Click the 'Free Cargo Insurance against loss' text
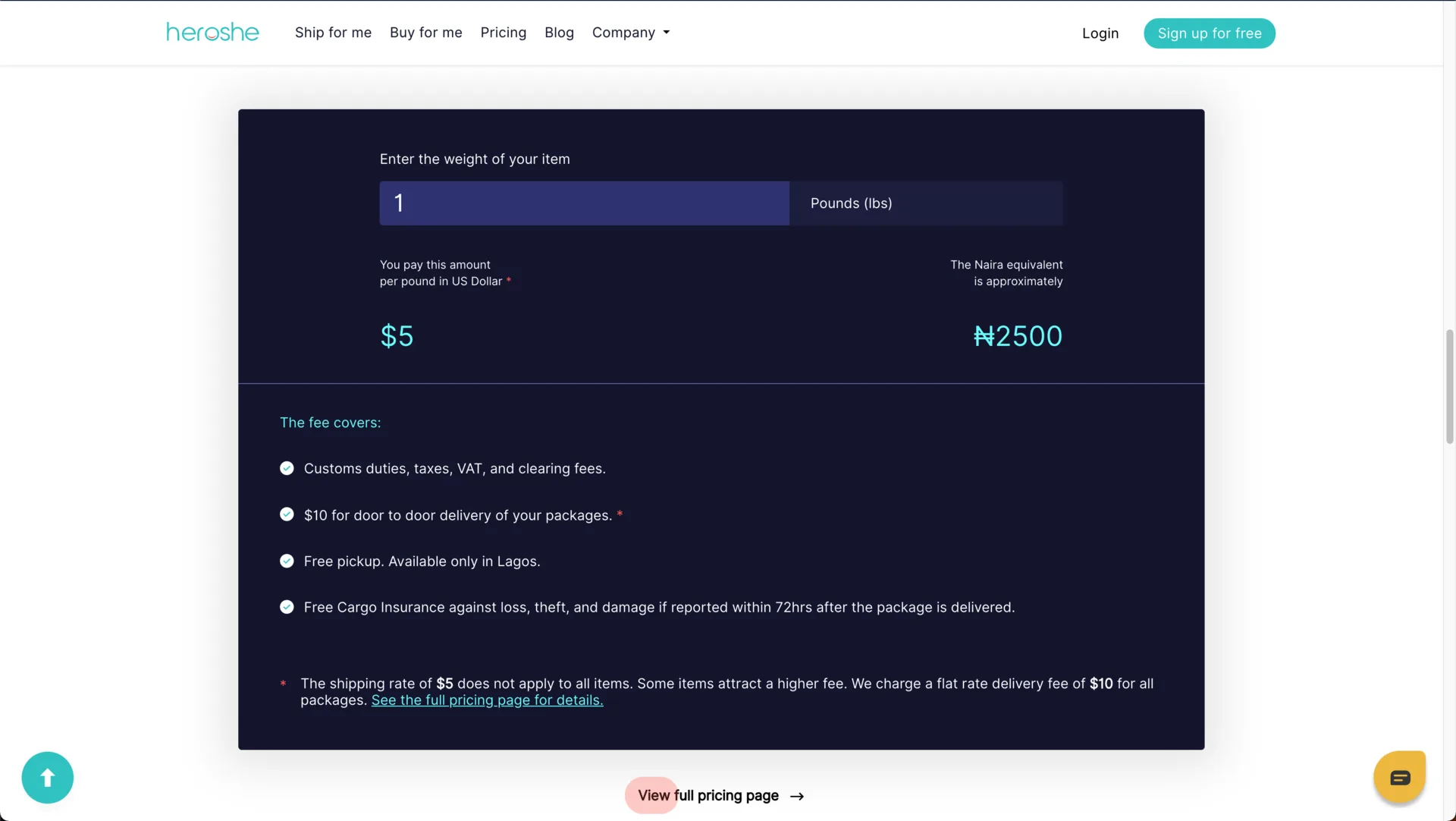 pyautogui.click(x=659, y=608)
